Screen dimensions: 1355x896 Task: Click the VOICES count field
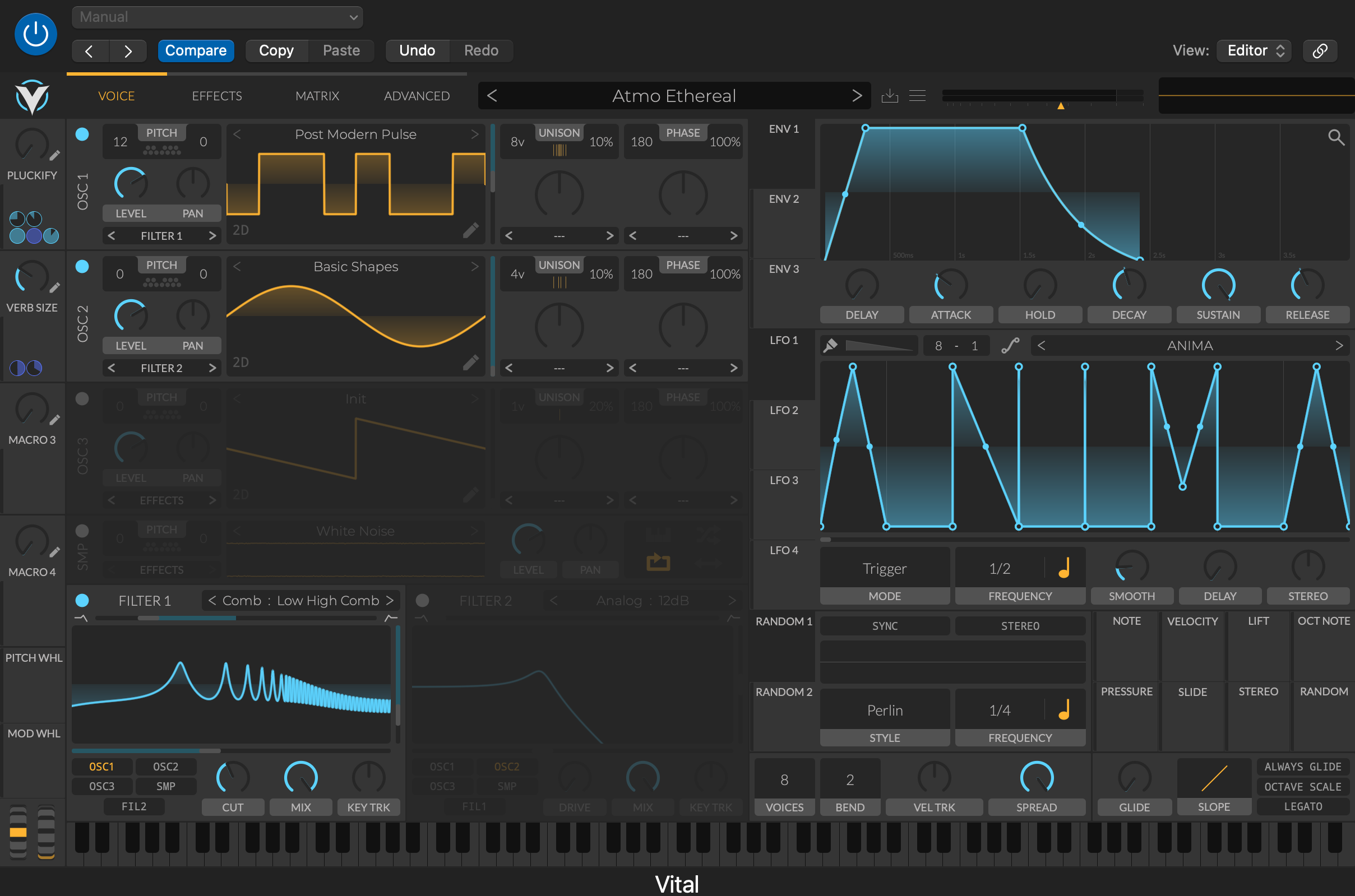click(x=784, y=779)
